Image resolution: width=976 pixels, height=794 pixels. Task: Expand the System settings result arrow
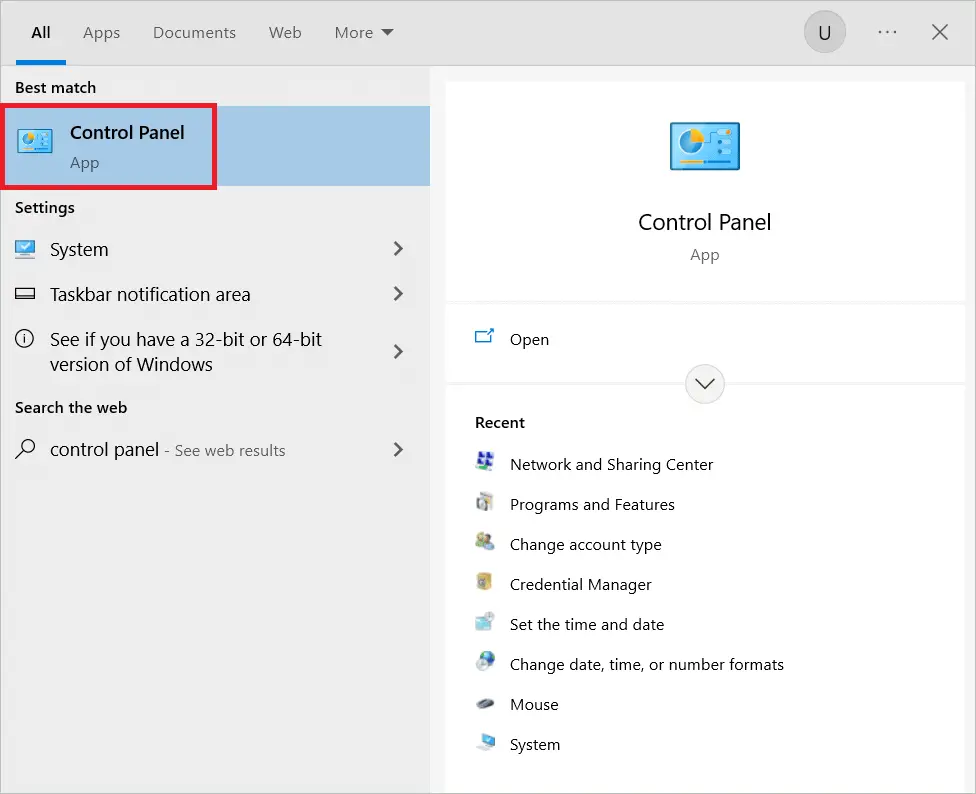398,249
